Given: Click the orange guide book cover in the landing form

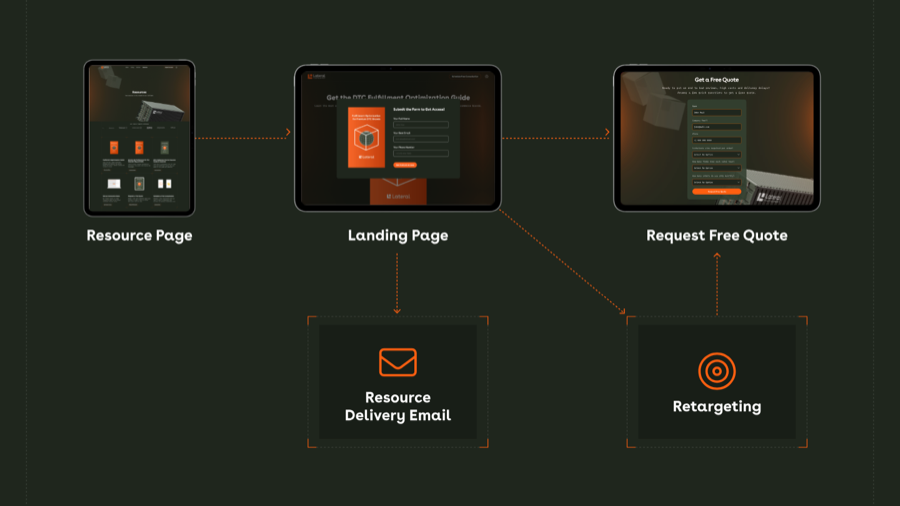Looking at the screenshot, I should pyautogui.click(x=366, y=137).
